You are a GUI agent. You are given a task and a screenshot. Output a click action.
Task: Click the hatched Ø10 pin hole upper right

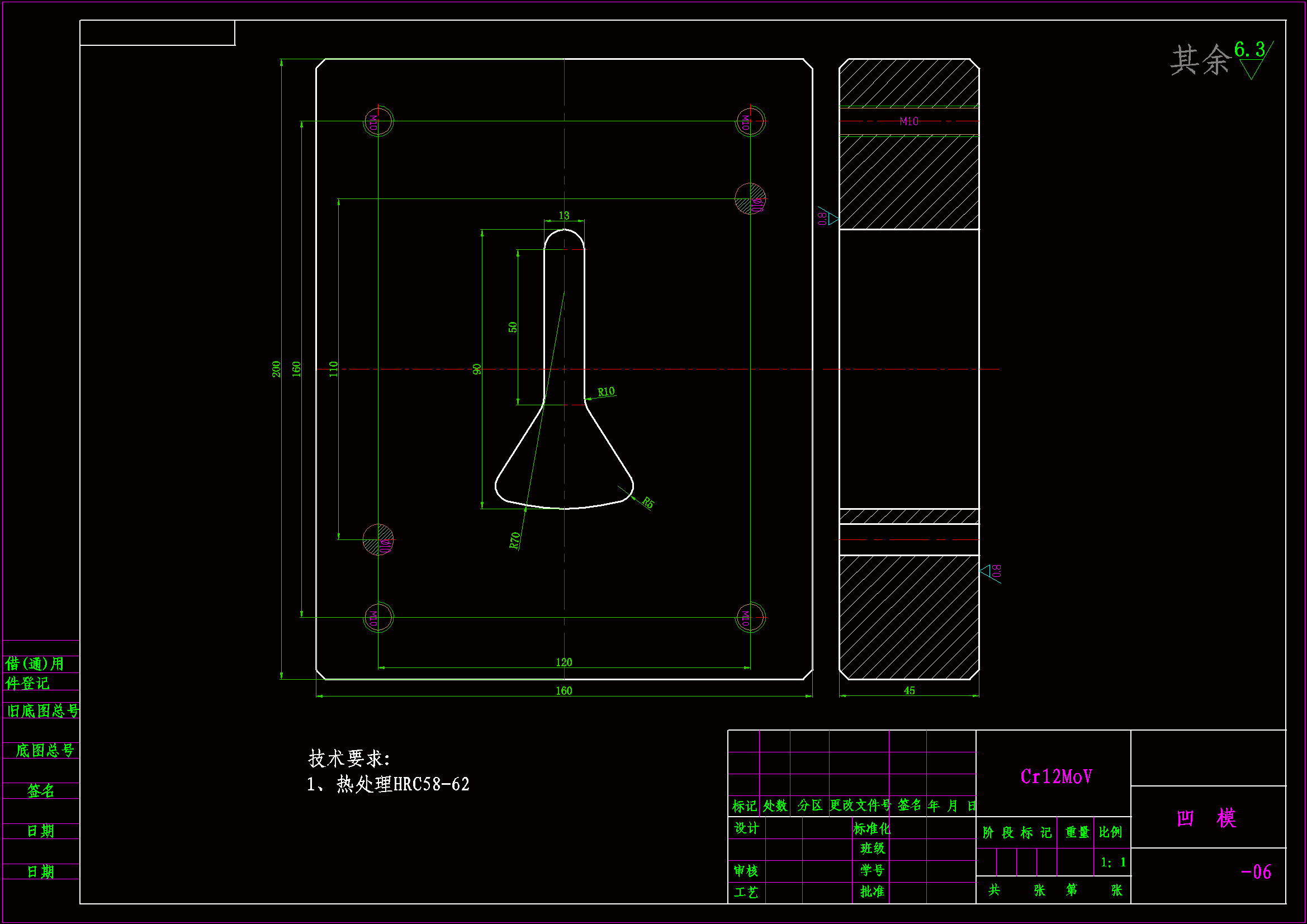click(x=750, y=198)
